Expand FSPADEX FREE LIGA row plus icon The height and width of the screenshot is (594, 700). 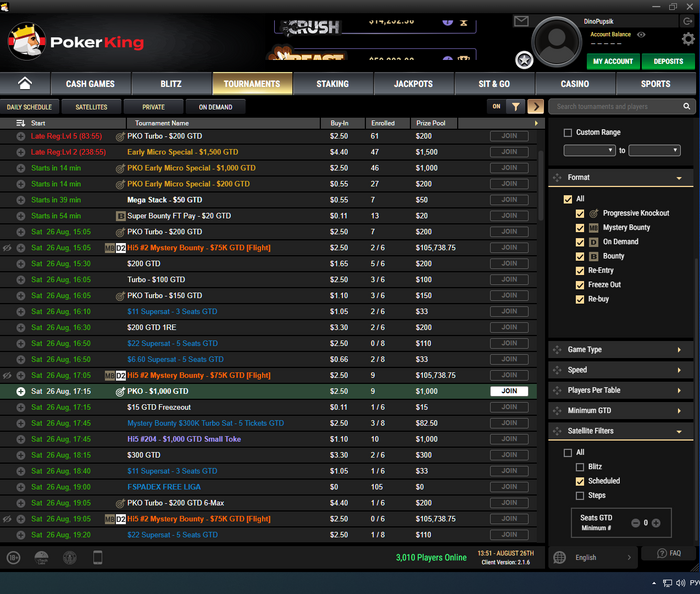(21, 487)
